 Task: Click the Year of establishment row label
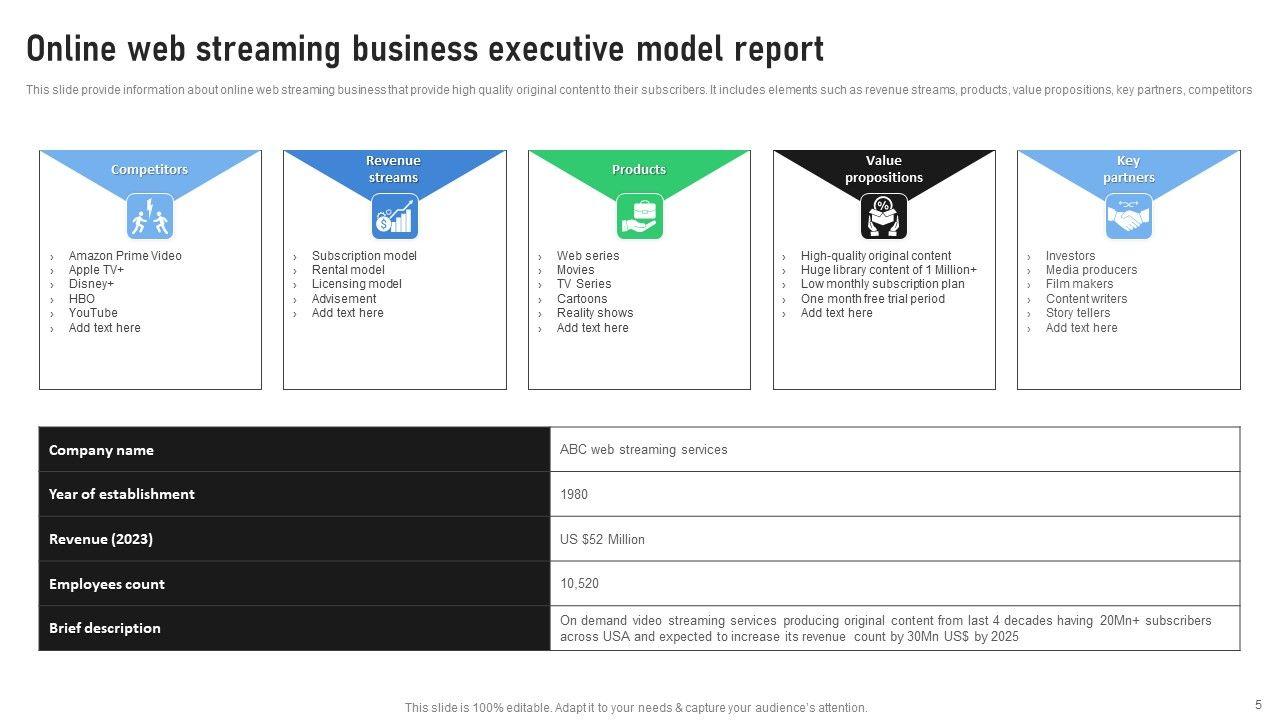point(122,494)
